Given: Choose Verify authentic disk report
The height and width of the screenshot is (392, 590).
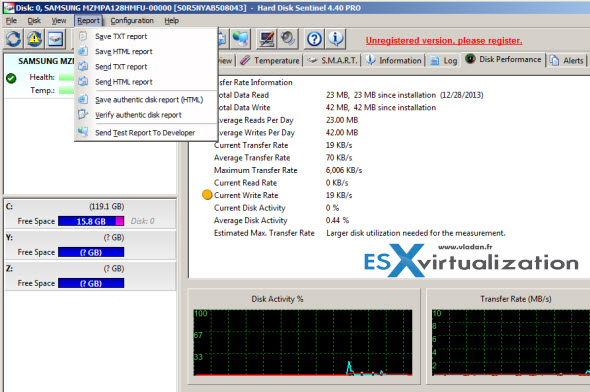Looking at the screenshot, I should pos(146,114).
